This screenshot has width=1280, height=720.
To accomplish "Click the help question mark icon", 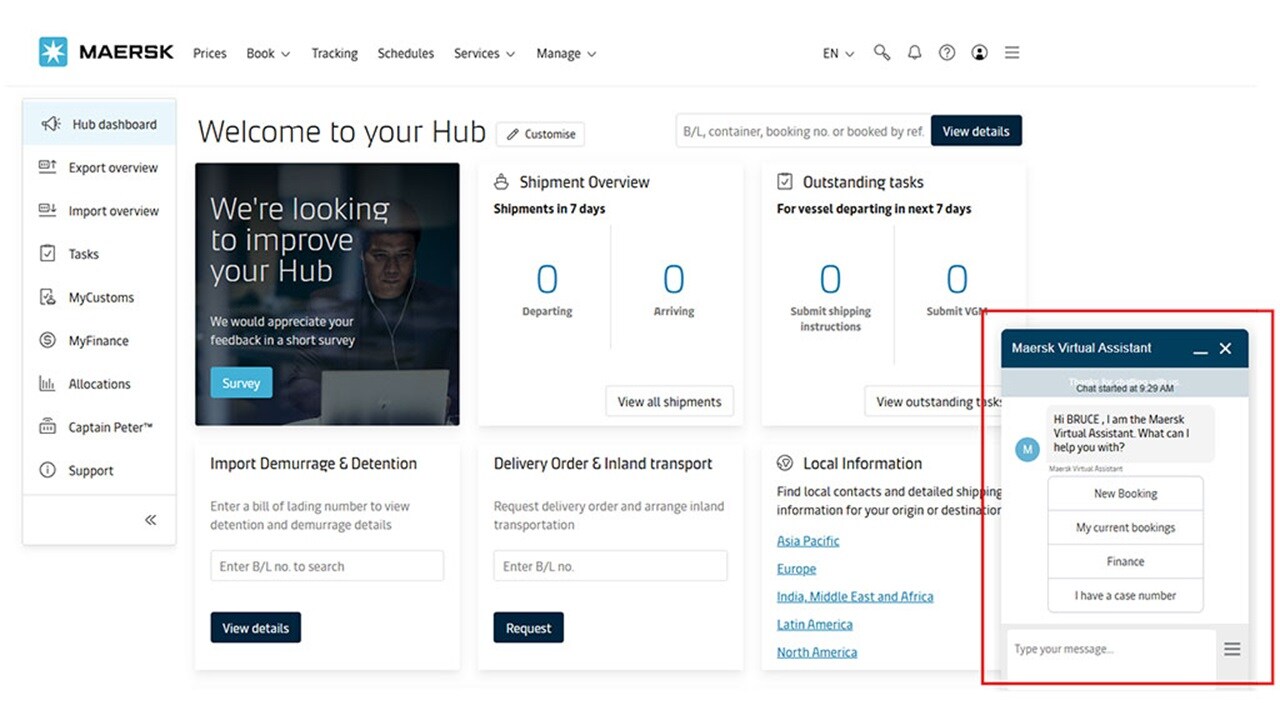I will point(947,53).
